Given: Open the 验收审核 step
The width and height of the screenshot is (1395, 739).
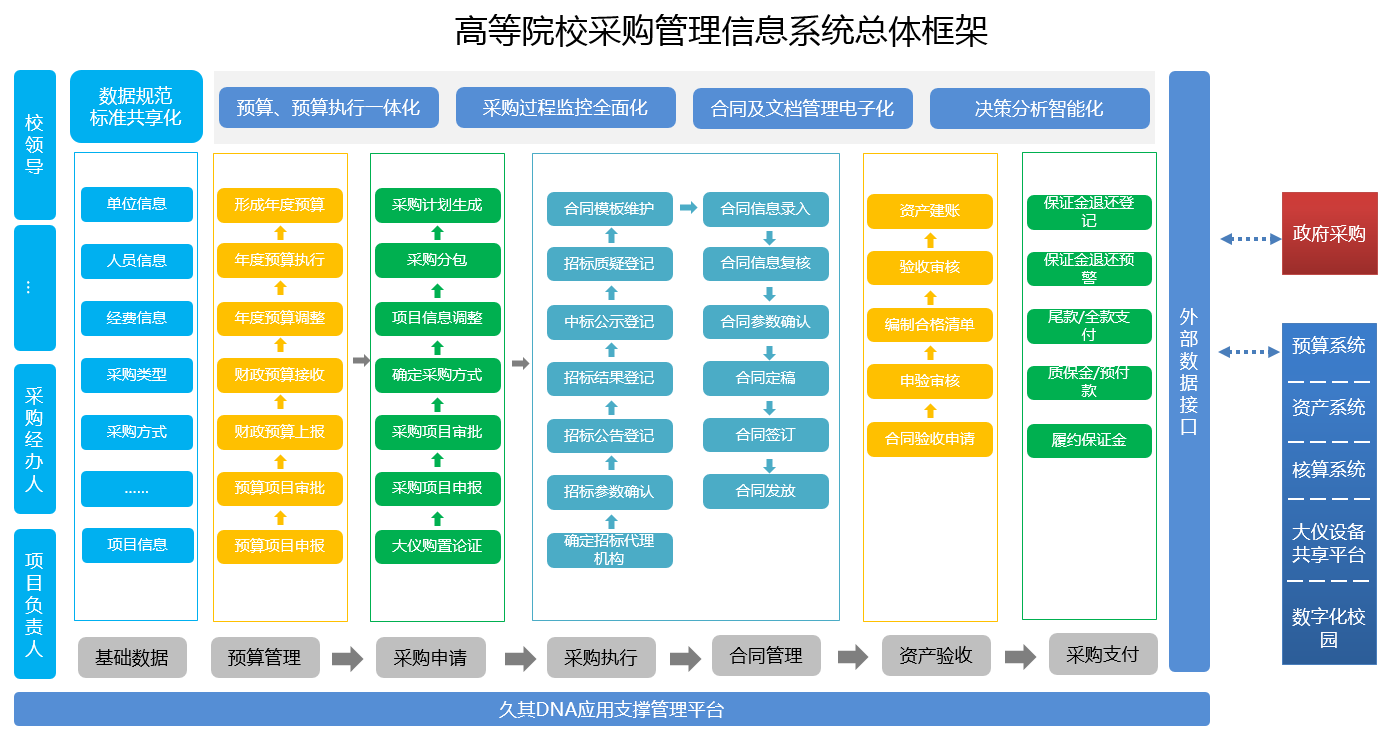Looking at the screenshot, I should 929,267.
